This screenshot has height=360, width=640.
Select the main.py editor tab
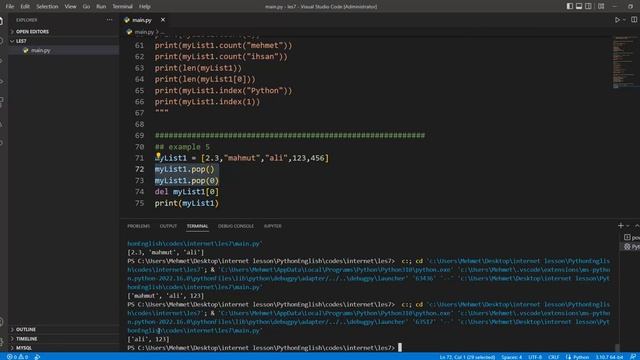point(142,20)
